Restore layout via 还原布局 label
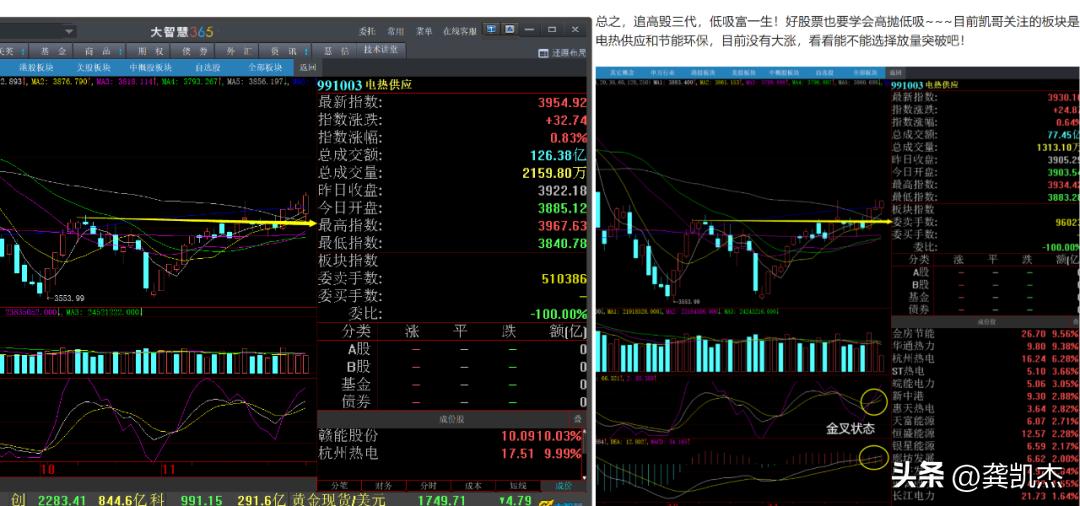The image size is (1080, 506). point(568,53)
